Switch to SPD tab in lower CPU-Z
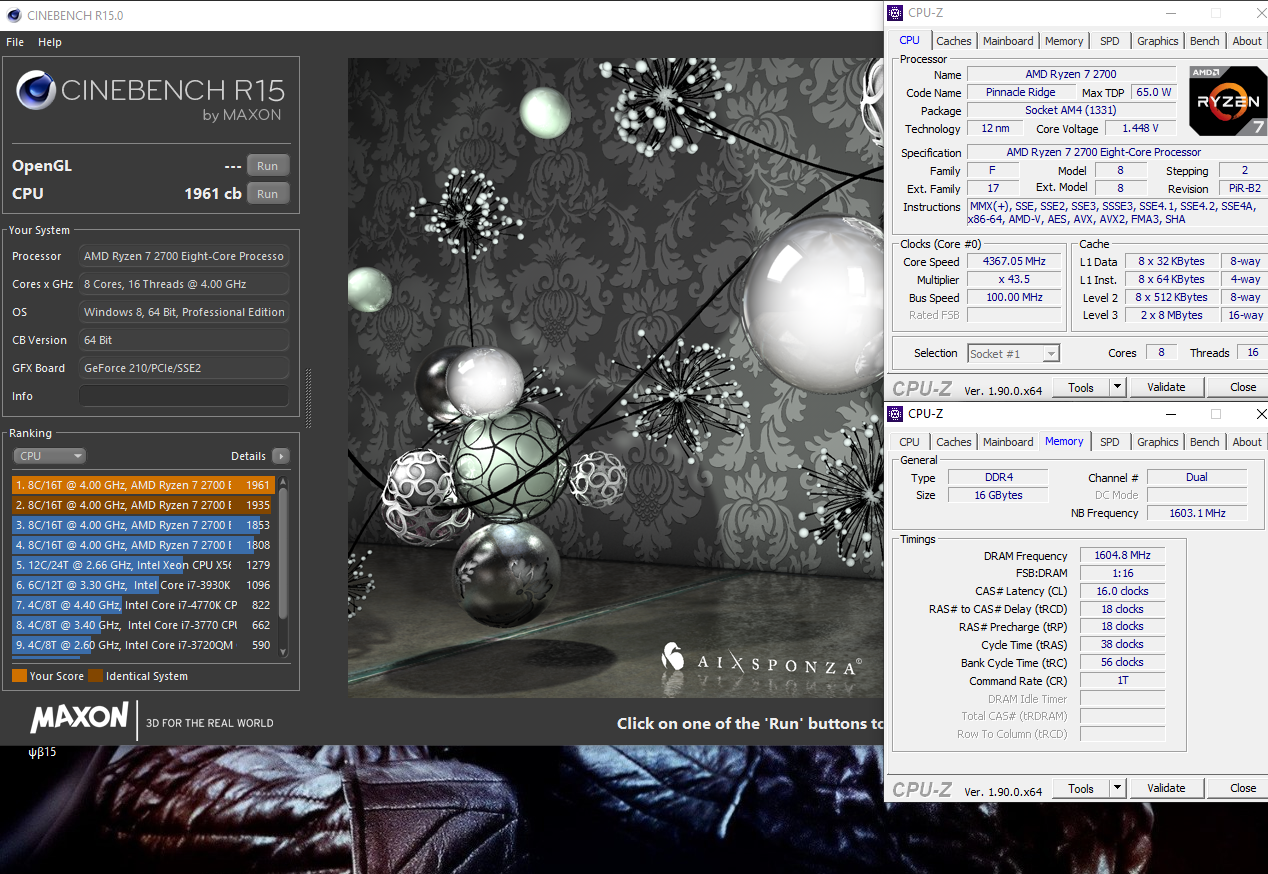This screenshot has height=874, width=1268. tap(1110, 442)
